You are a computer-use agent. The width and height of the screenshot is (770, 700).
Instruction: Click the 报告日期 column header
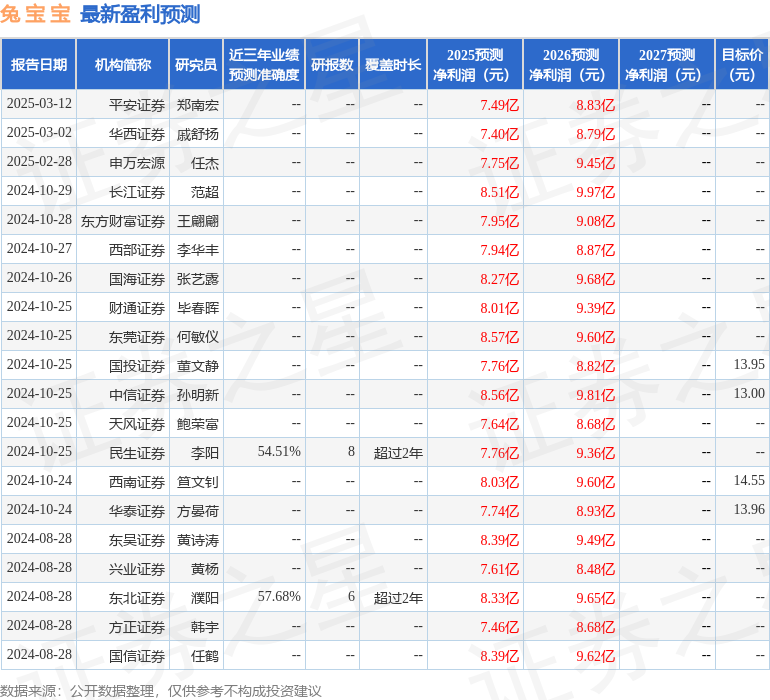coord(39,65)
